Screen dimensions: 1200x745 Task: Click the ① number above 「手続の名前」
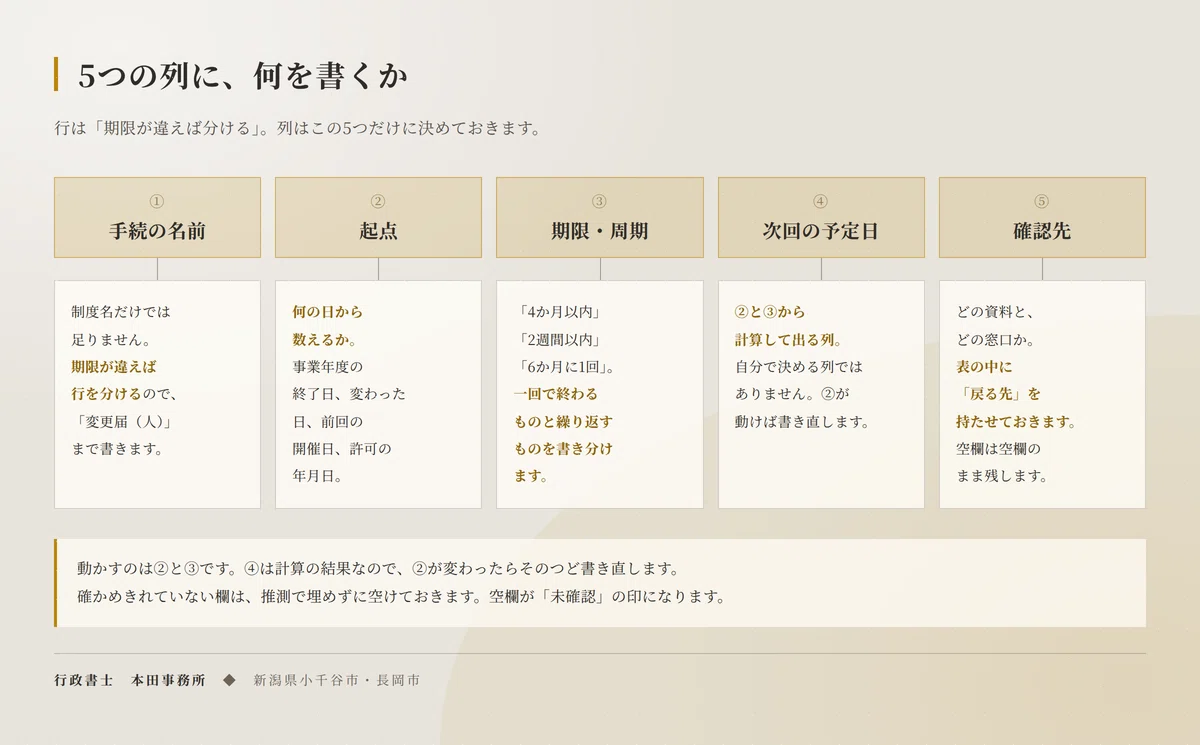tap(157, 201)
